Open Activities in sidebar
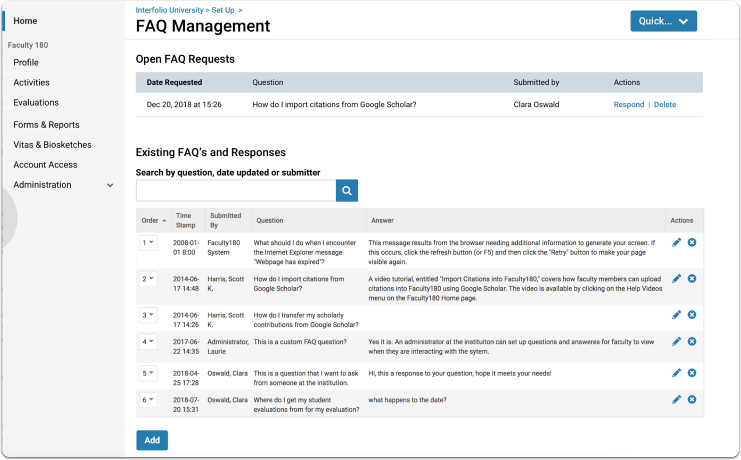Image resolution: width=741 pixels, height=460 pixels. click(31, 82)
